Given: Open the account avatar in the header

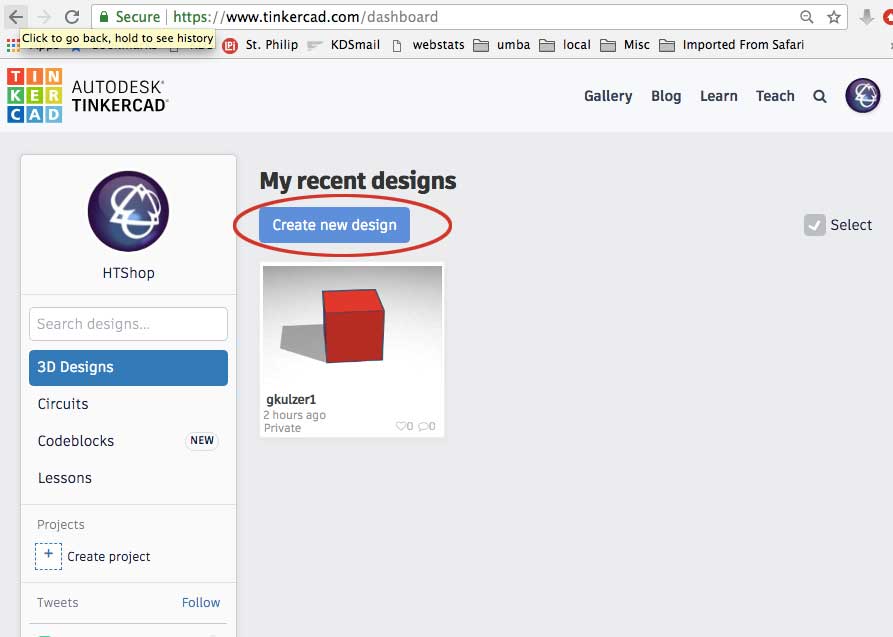Looking at the screenshot, I should (863, 95).
